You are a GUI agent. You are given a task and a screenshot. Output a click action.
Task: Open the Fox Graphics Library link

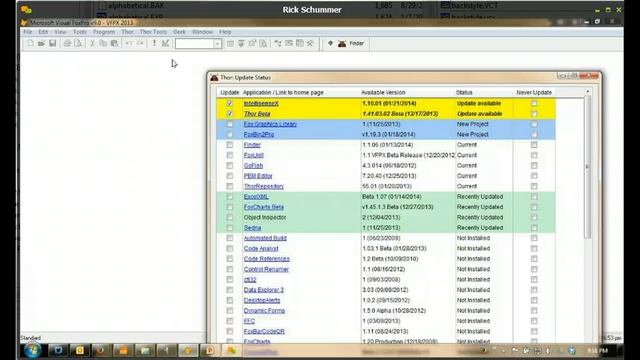pos(270,124)
